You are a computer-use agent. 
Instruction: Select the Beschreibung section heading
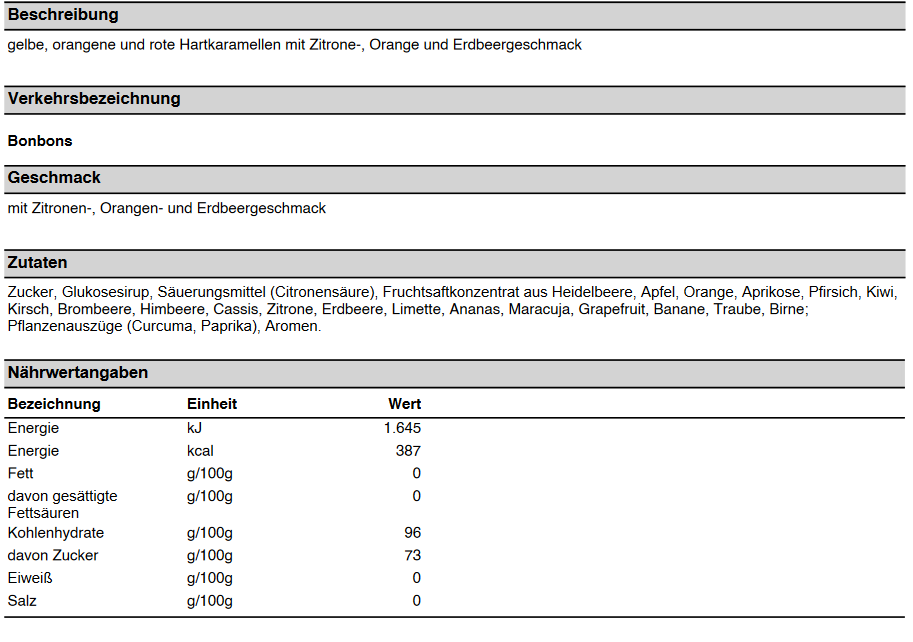point(63,15)
